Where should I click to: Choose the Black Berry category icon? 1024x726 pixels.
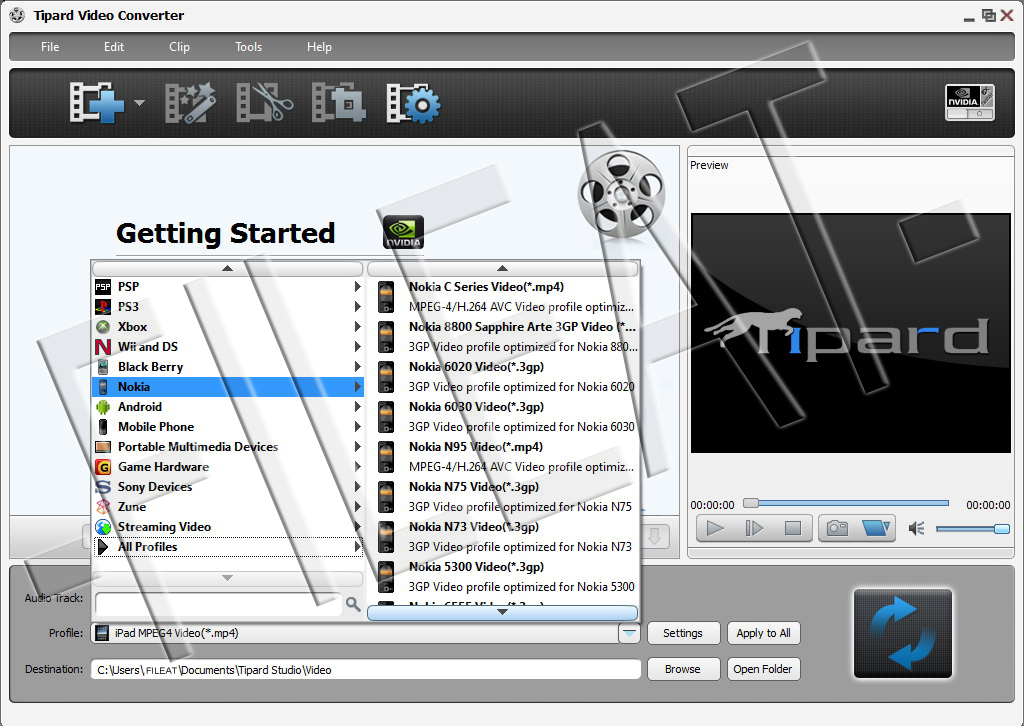tap(103, 367)
